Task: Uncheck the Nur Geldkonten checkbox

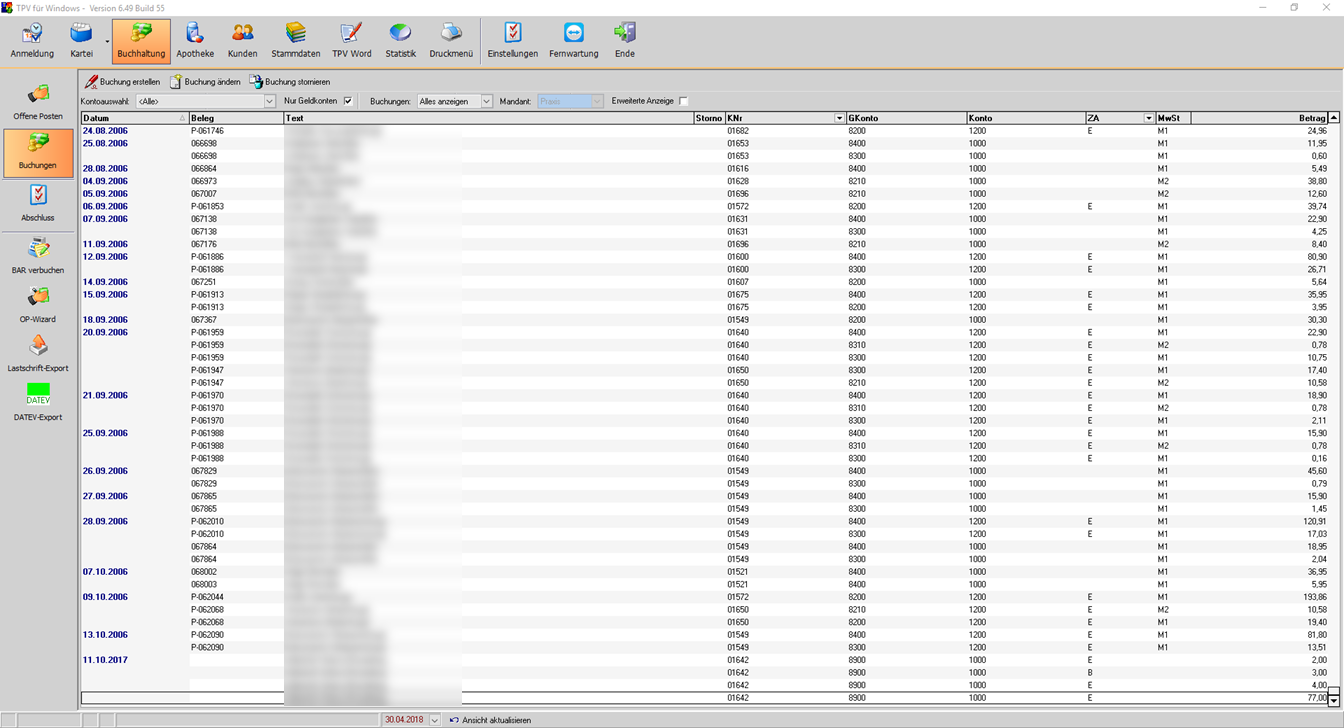Action: pos(348,101)
